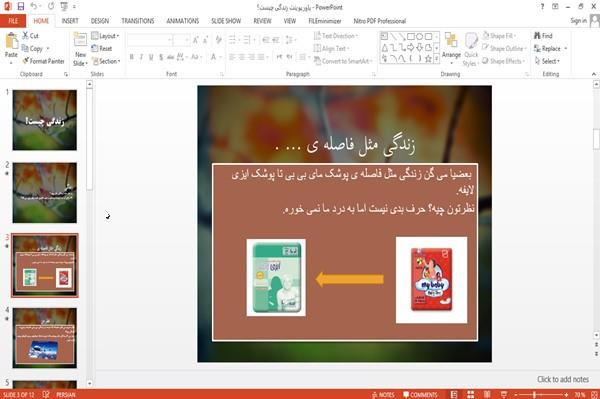This screenshot has width=600, height=399.
Task: Click the spell check icon in status bar
Action: click(46, 394)
